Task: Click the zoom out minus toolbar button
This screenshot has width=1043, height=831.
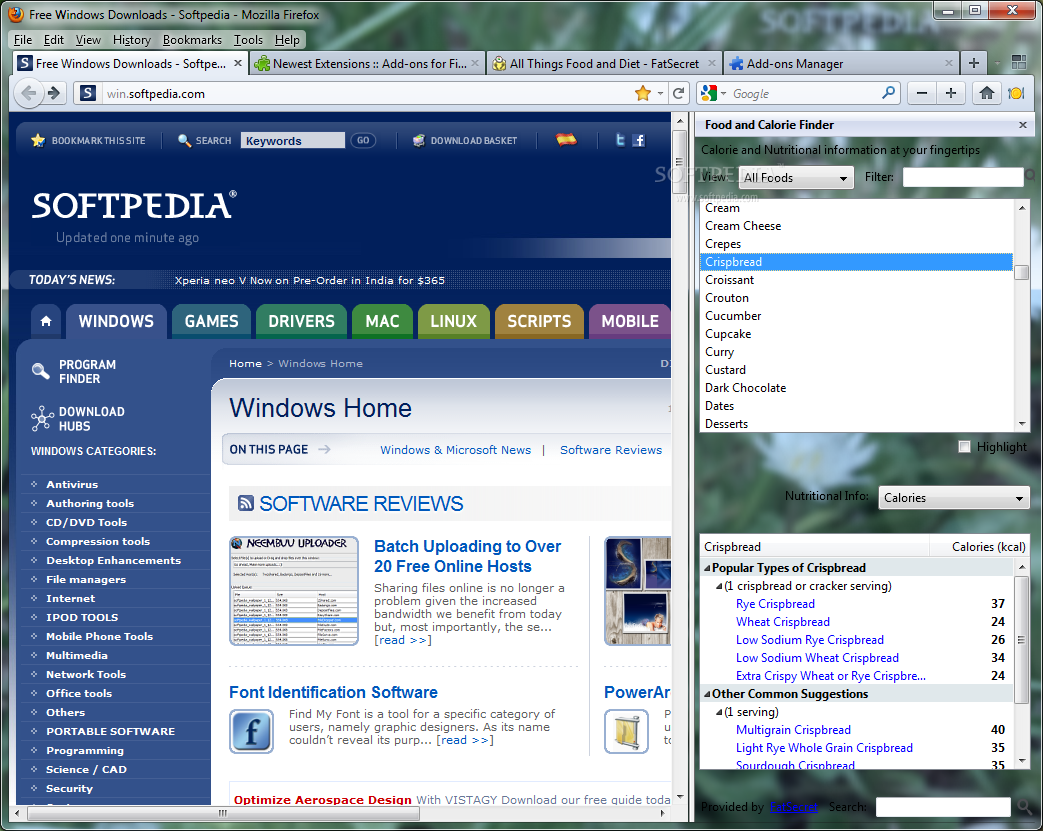Action: coord(922,93)
